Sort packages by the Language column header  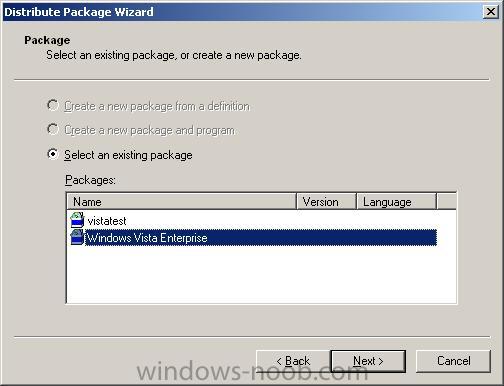396,202
